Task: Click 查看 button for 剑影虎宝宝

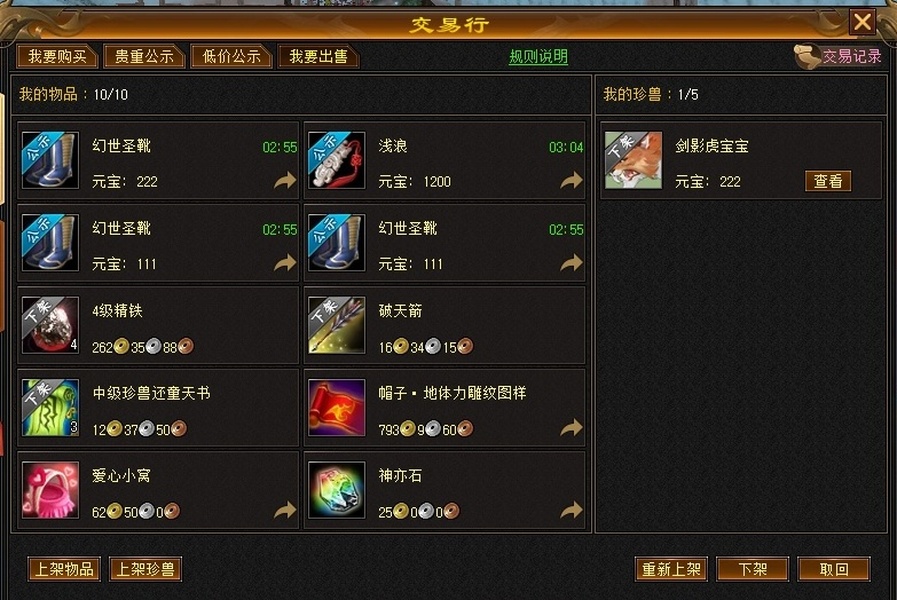Action: 828,181
